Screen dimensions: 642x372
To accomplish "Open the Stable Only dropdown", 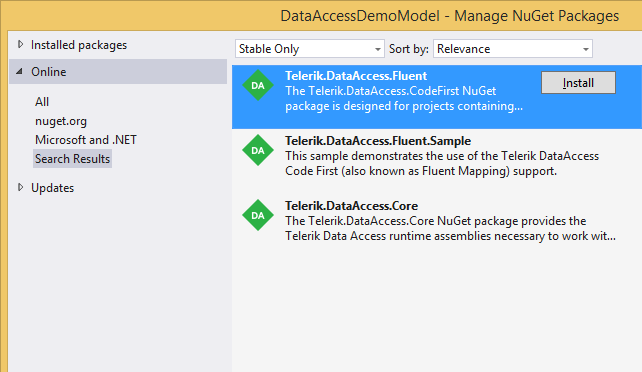I will 310,49.
